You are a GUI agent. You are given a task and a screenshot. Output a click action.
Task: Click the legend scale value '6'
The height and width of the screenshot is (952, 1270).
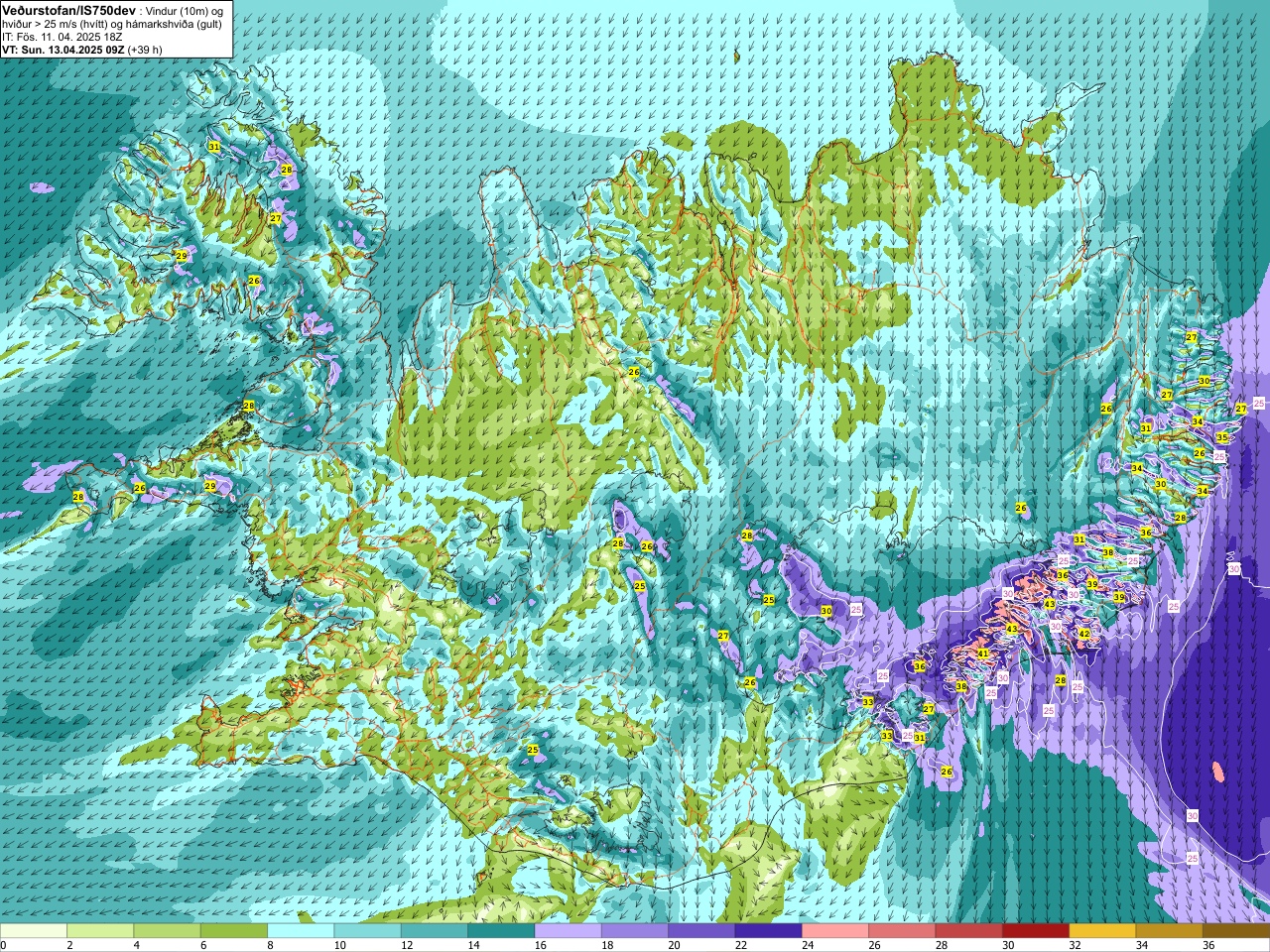coord(202,945)
